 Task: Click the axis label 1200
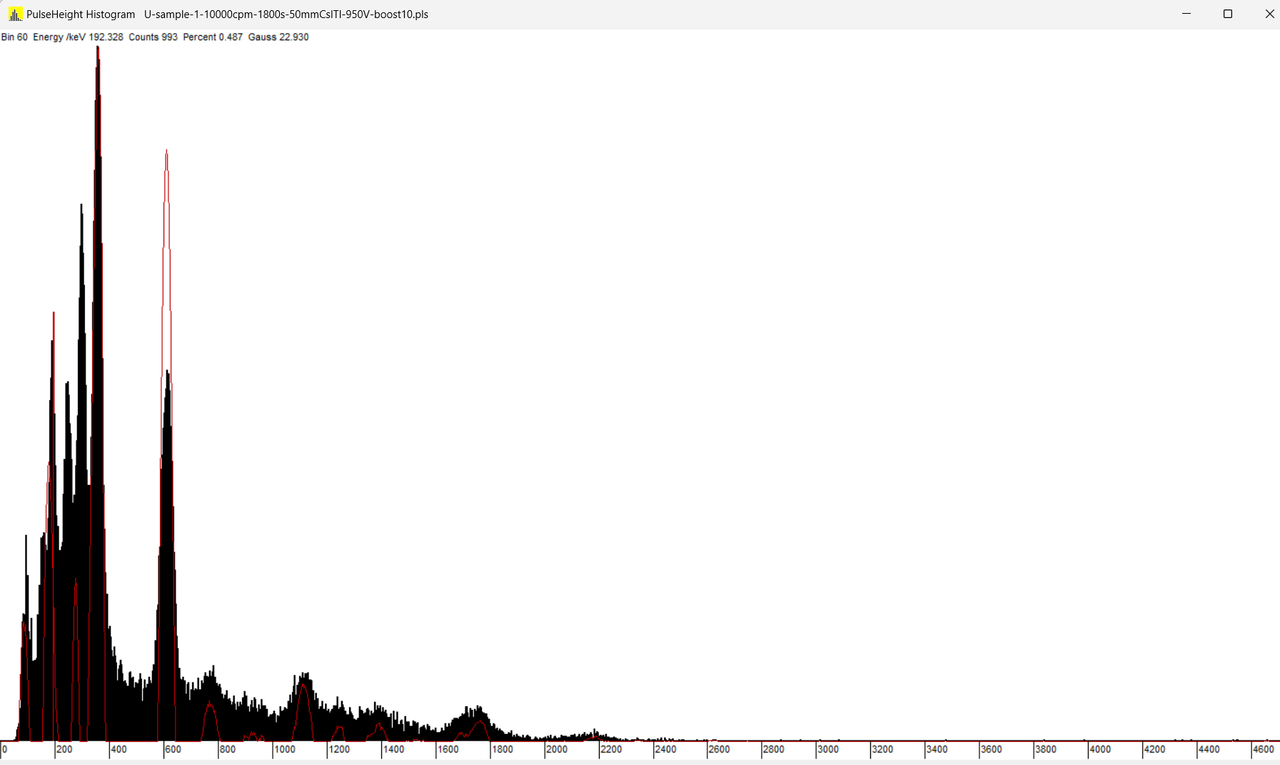click(x=339, y=749)
